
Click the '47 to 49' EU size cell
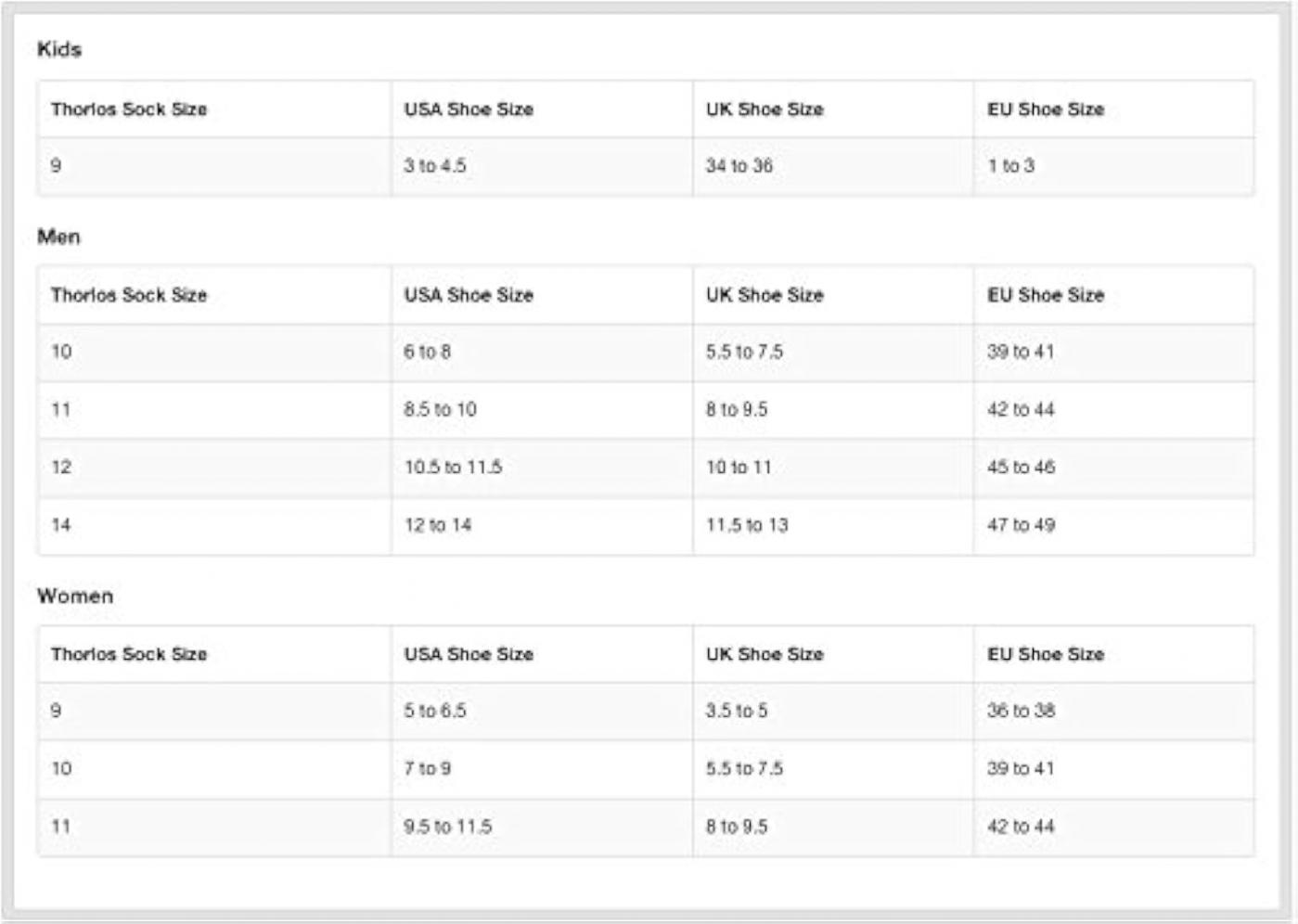(x=1021, y=525)
